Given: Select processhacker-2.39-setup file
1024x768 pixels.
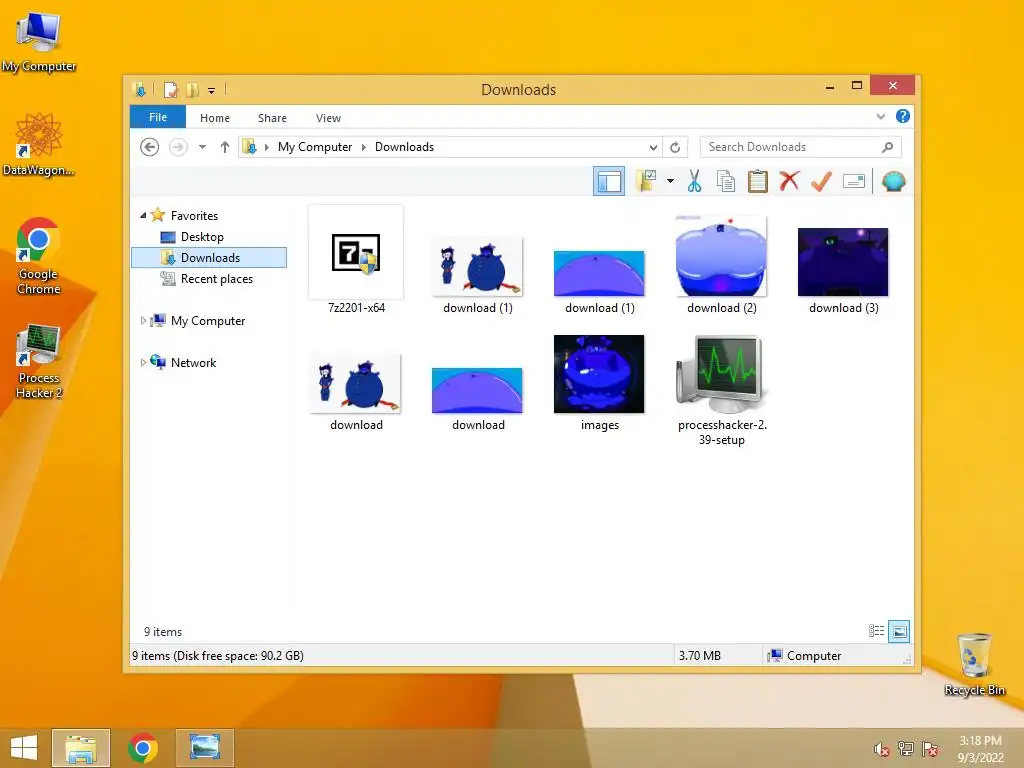Looking at the screenshot, I should tap(722, 391).
